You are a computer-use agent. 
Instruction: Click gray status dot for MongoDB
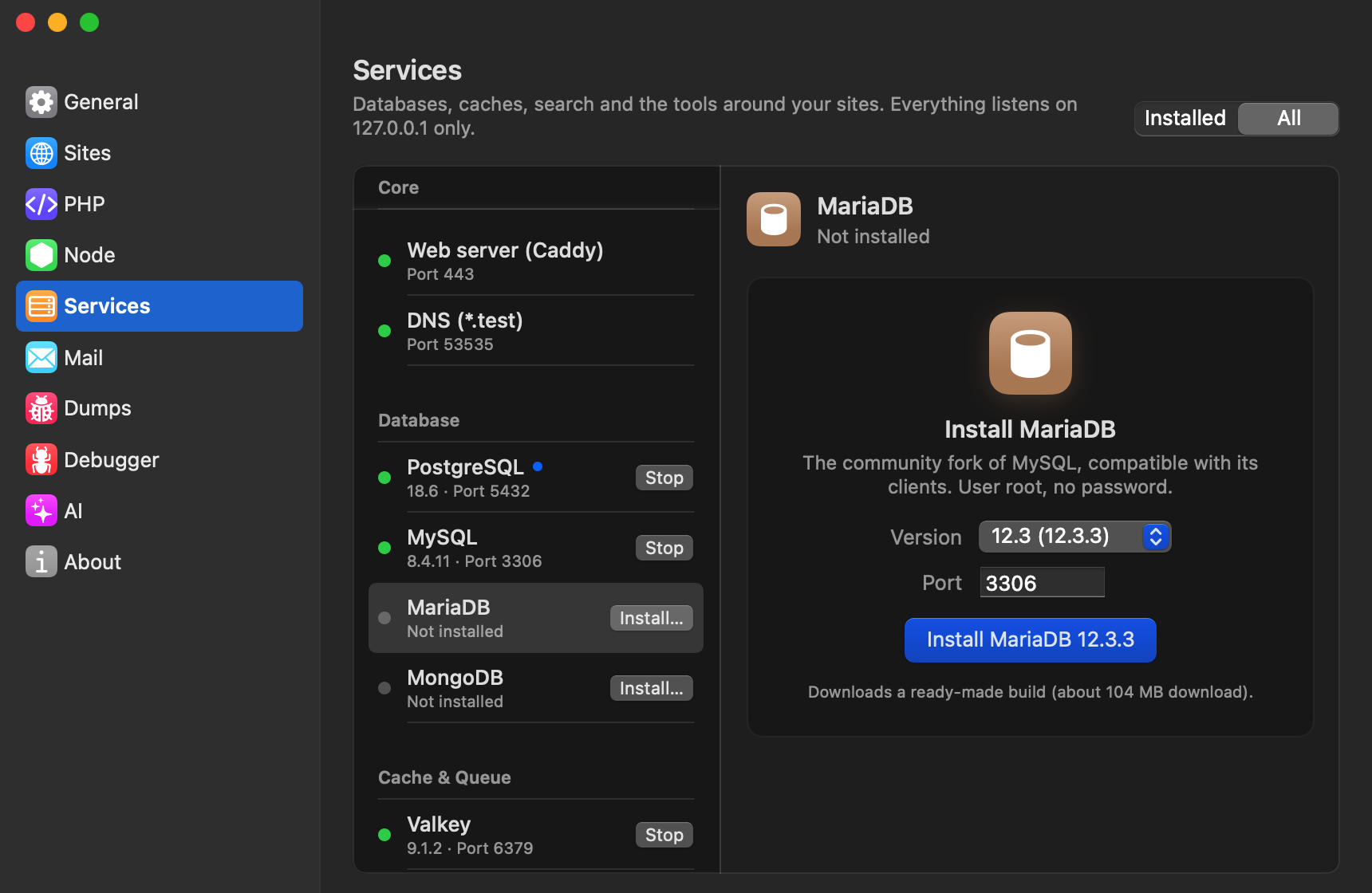click(384, 688)
